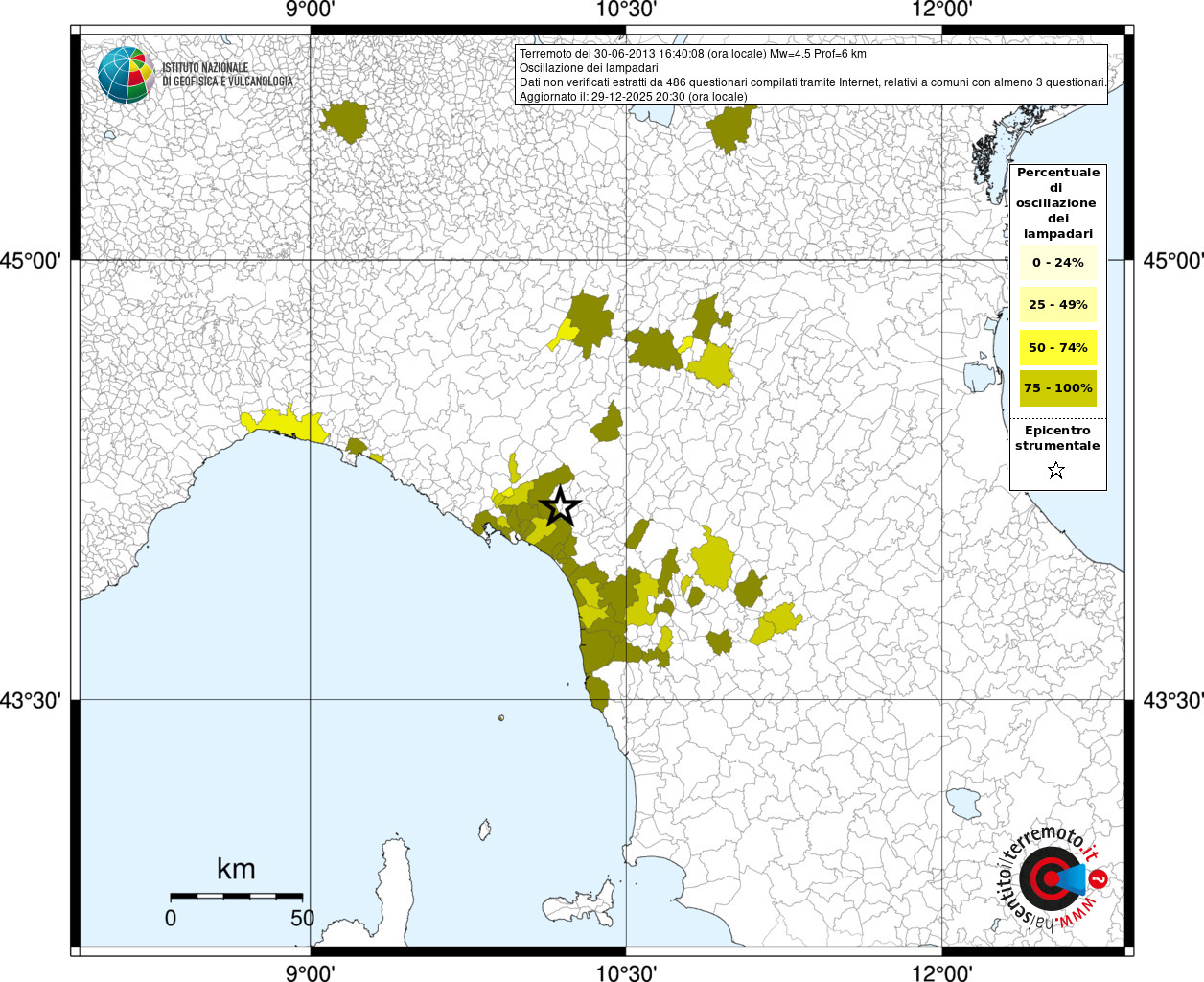1204x982 pixels.
Task: Click the black-and-white scale bar
Action: (237, 896)
